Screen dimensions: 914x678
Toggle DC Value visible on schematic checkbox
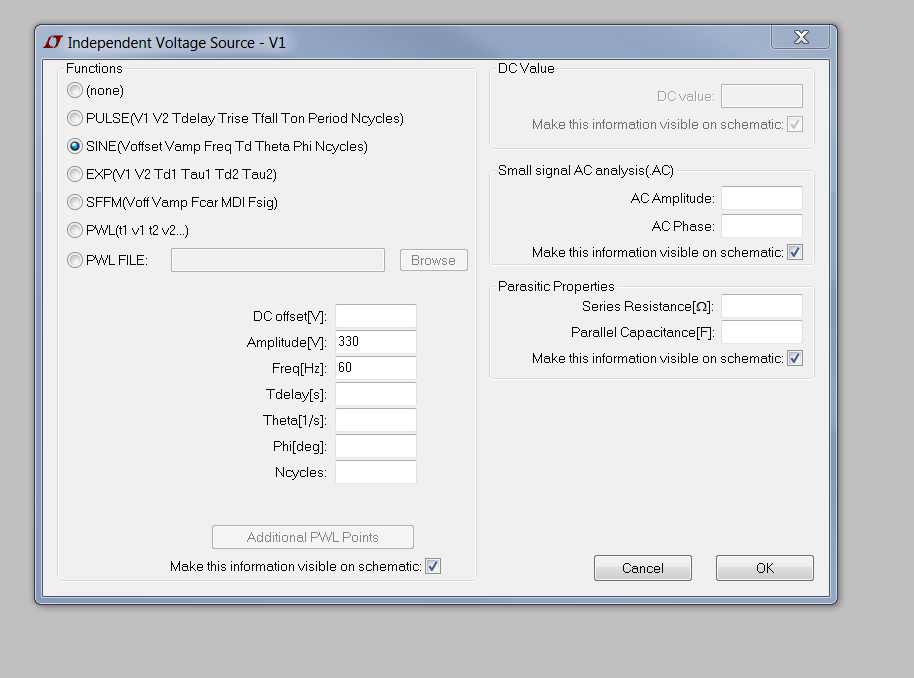click(795, 124)
